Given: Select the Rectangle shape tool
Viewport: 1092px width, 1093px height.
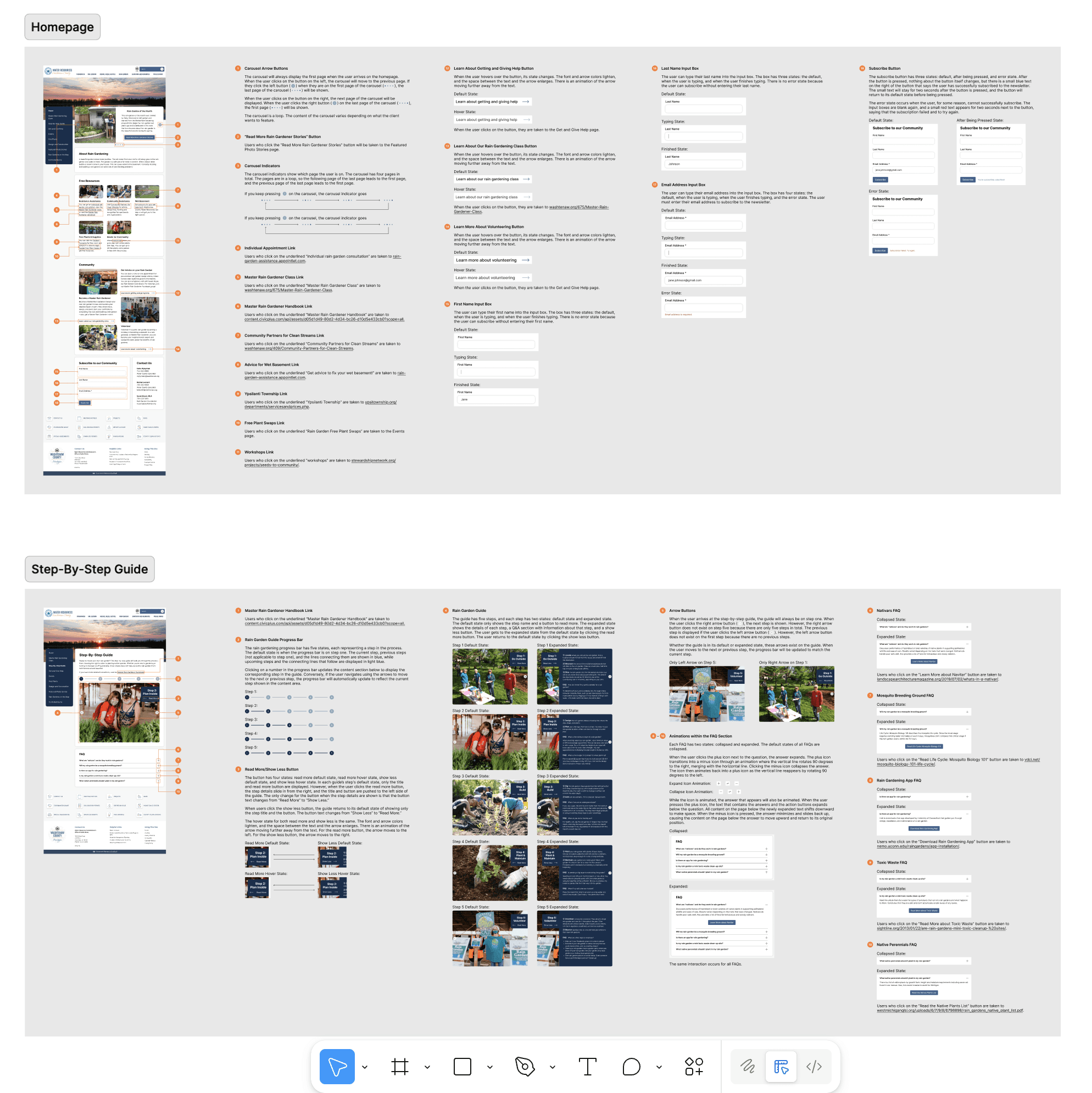Looking at the screenshot, I should (x=462, y=1067).
